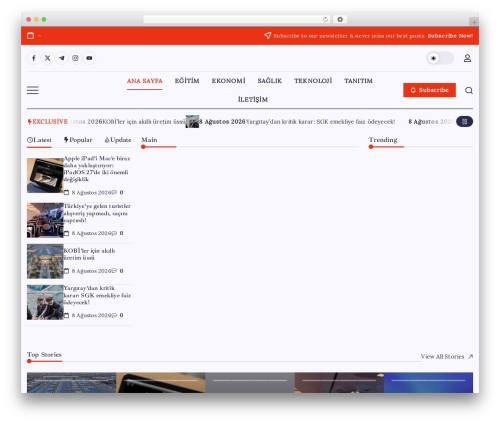Image resolution: width=500 pixels, height=423 pixels.
Task: Open the SAĞLIK menu
Action: pyautogui.click(x=270, y=81)
